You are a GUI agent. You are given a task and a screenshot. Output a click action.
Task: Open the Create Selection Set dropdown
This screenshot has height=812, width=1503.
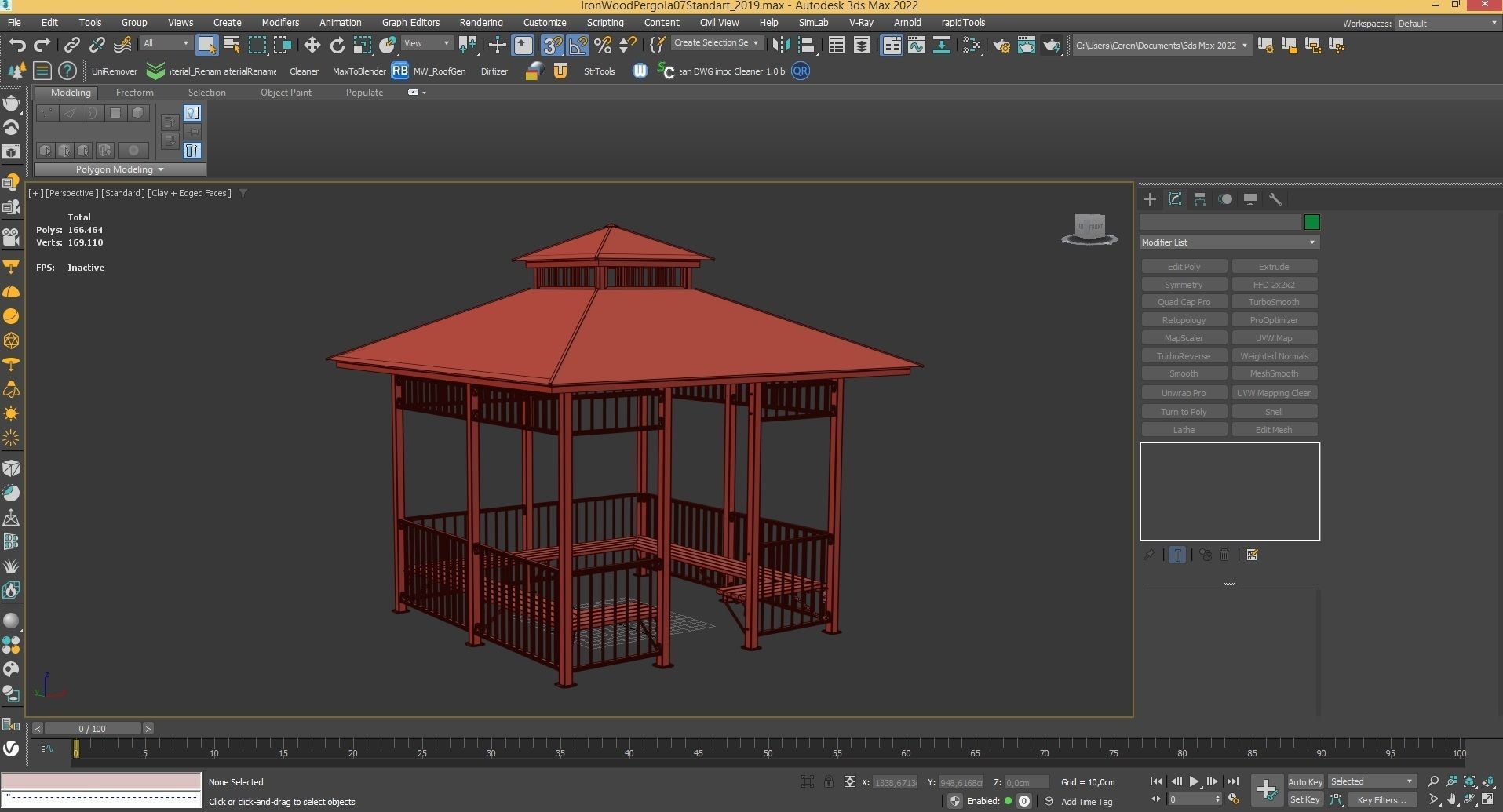click(x=717, y=43)
